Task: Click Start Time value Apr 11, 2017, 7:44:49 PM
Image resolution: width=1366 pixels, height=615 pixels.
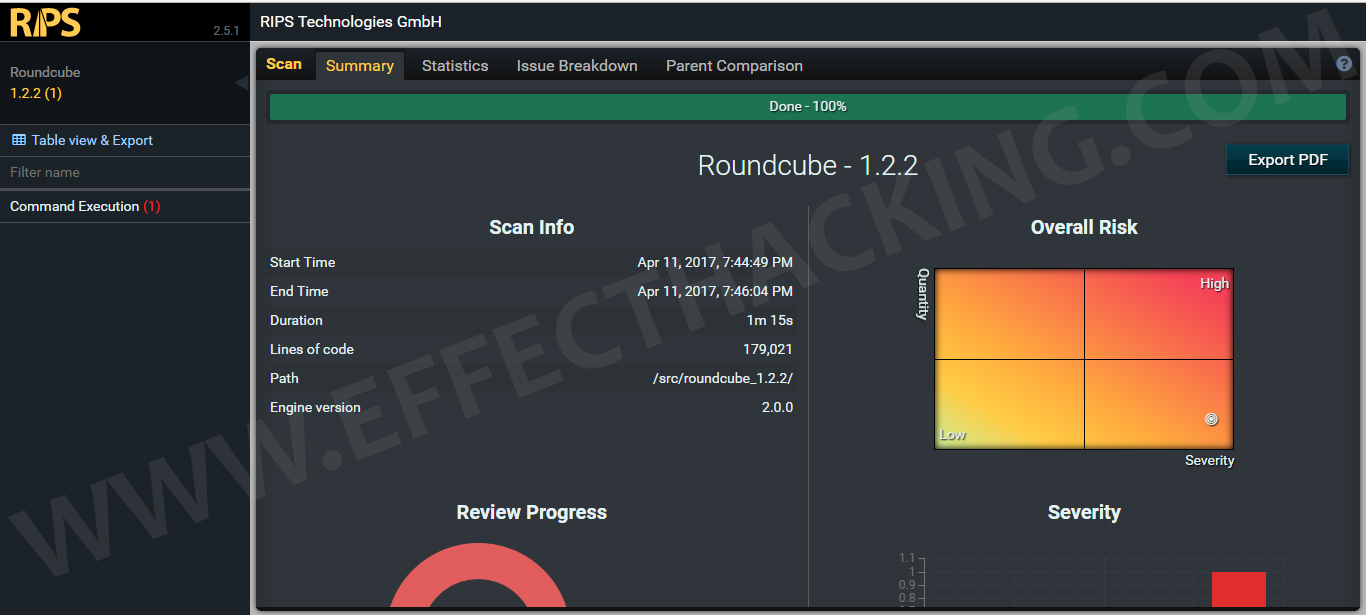Action: (715, 262)
